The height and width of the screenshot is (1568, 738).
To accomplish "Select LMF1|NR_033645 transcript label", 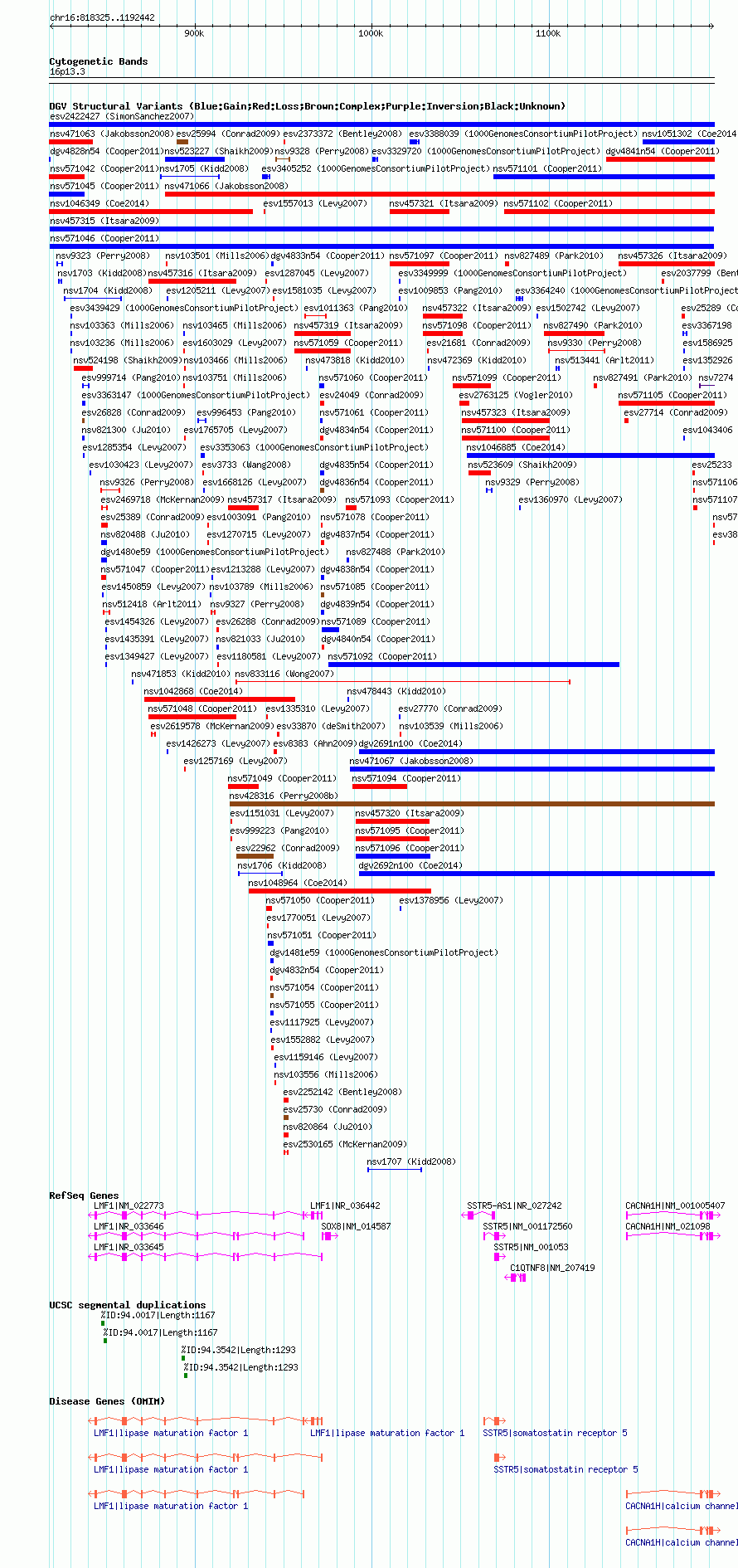I will click(129, 1247).
